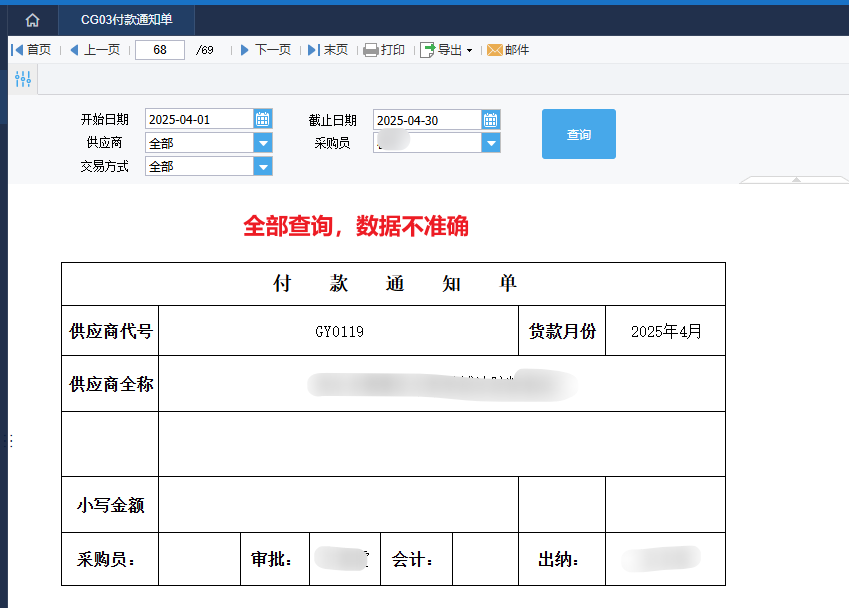The height and width of the screenshot is (608, 849).
Task: Click the 查询 query button
Action: tap(579, 134)
